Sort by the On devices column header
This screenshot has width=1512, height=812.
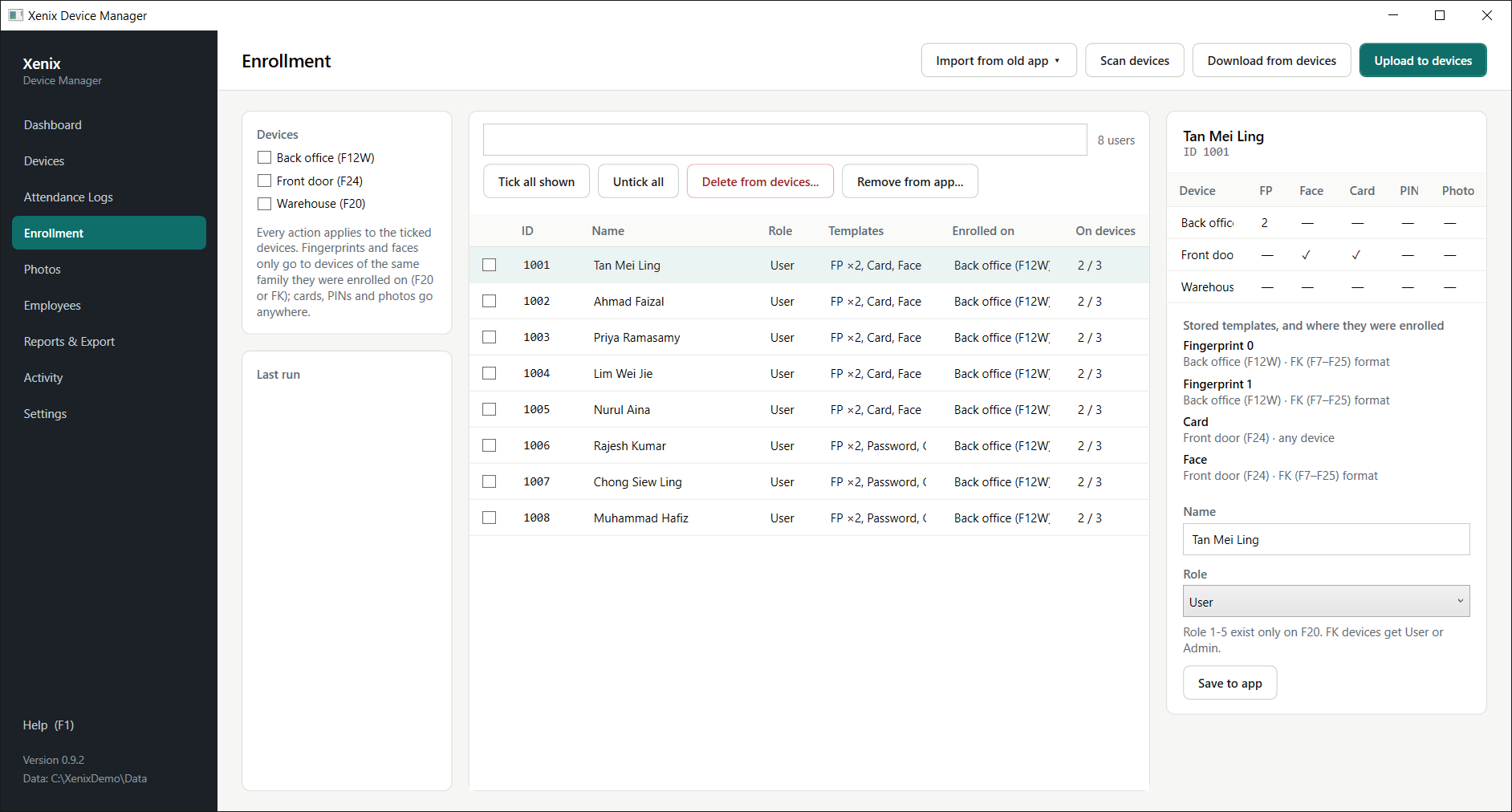pos(1105,230)
